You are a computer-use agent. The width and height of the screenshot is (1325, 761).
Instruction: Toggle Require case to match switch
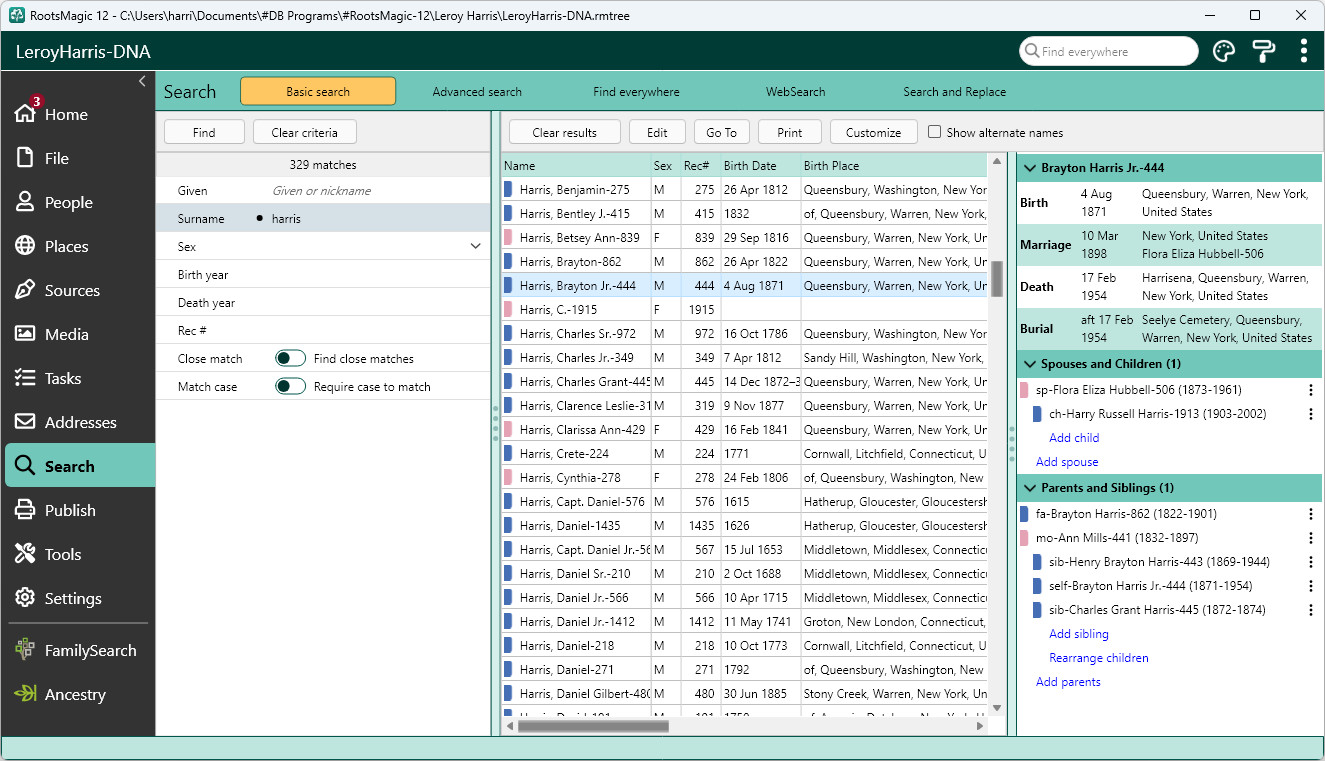290,386
